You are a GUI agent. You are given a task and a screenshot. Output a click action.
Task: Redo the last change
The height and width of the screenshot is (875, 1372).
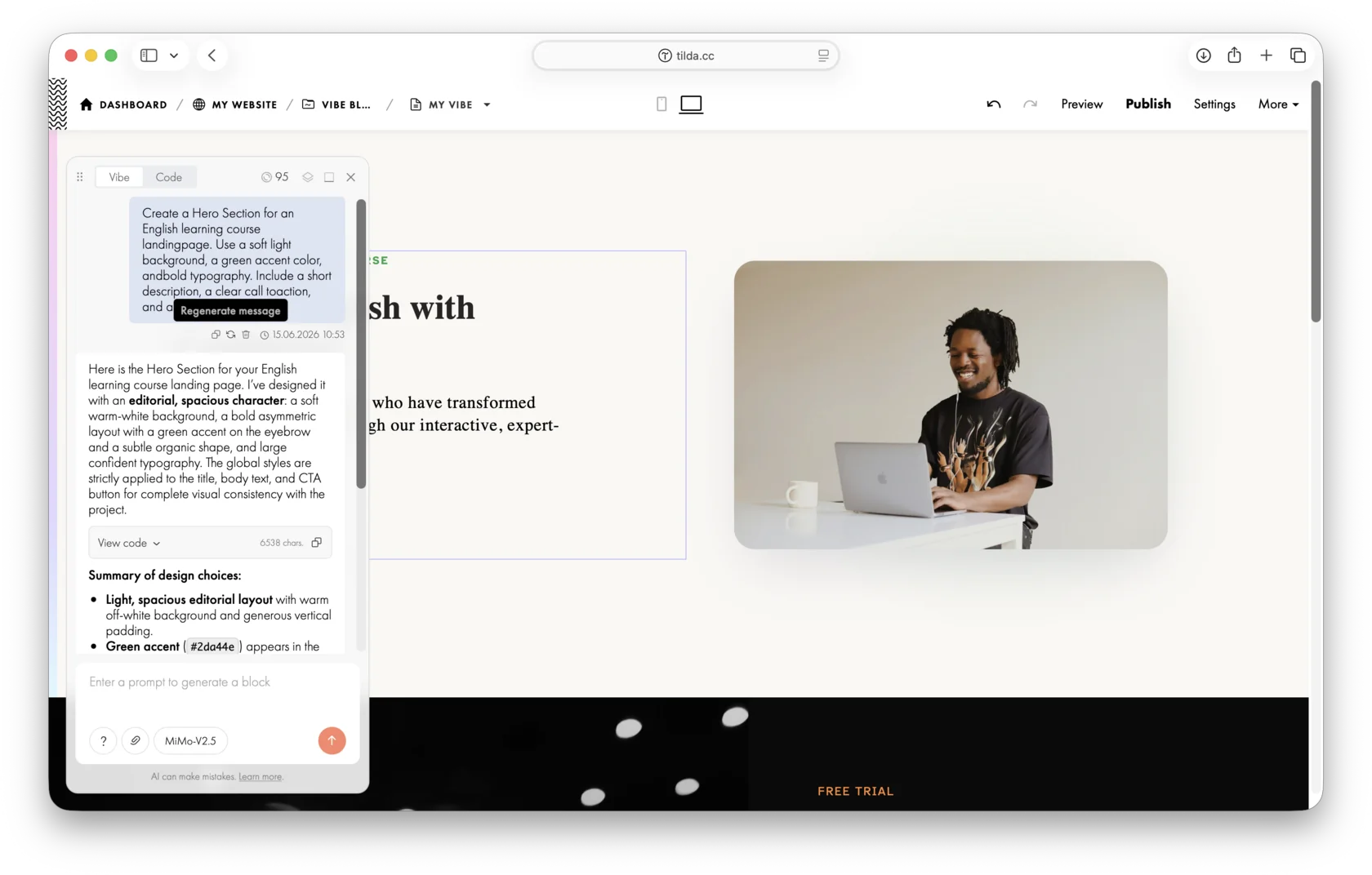click(1031, 104)
